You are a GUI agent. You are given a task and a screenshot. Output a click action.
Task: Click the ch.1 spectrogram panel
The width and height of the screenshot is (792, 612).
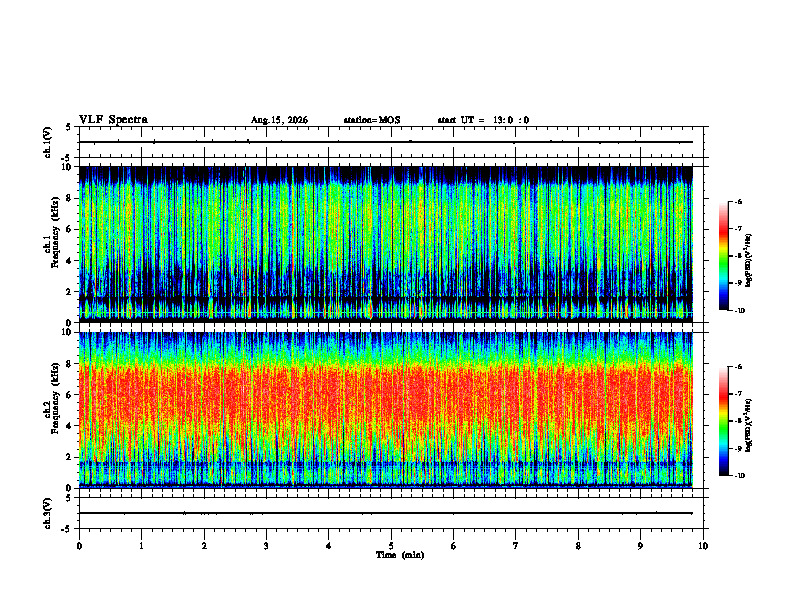[386, 244]
